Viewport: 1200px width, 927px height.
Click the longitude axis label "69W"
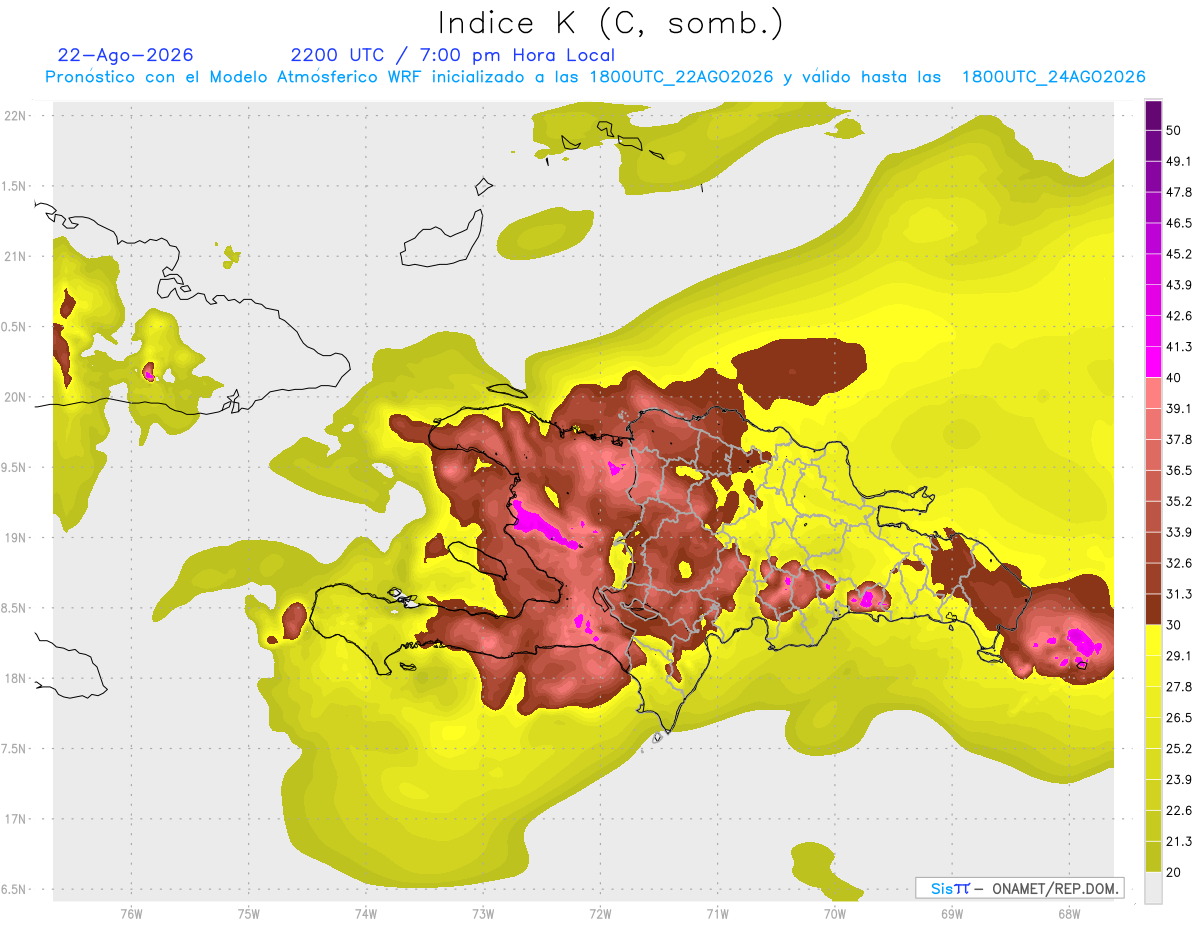tap(951, 914)
